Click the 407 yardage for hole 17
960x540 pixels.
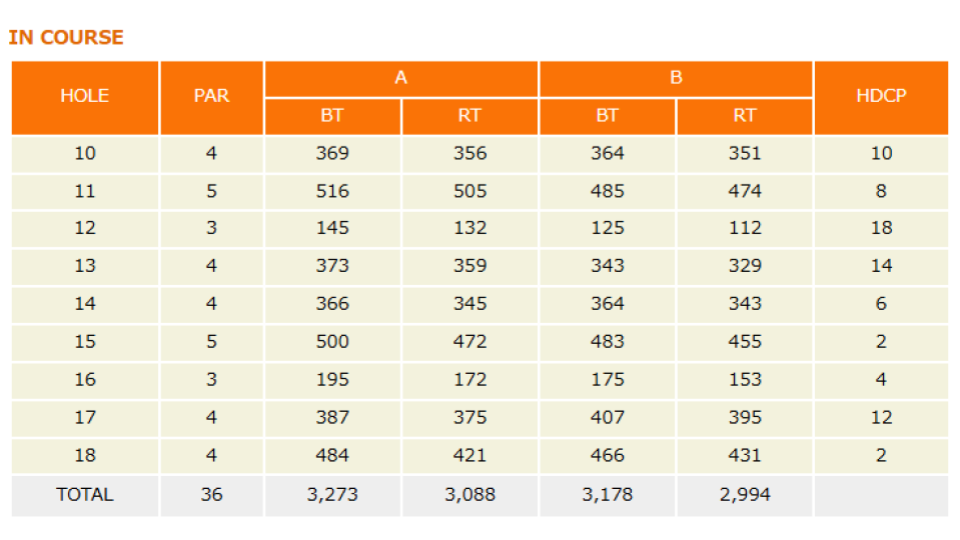(607, 418)
